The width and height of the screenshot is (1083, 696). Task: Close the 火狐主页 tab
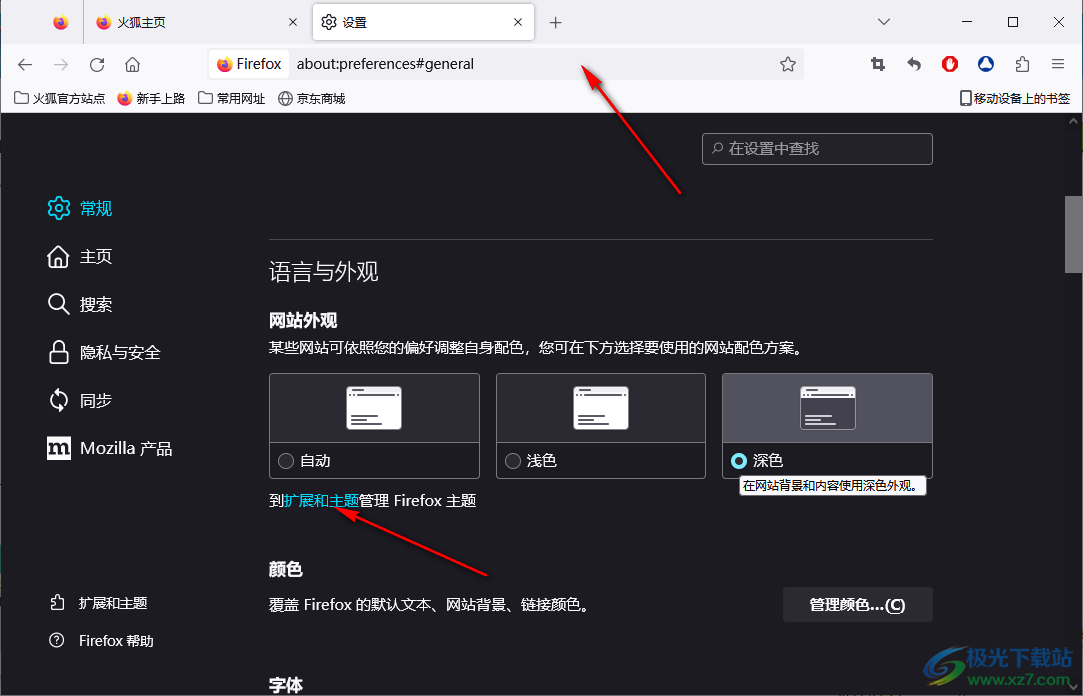tap(293, 23)
